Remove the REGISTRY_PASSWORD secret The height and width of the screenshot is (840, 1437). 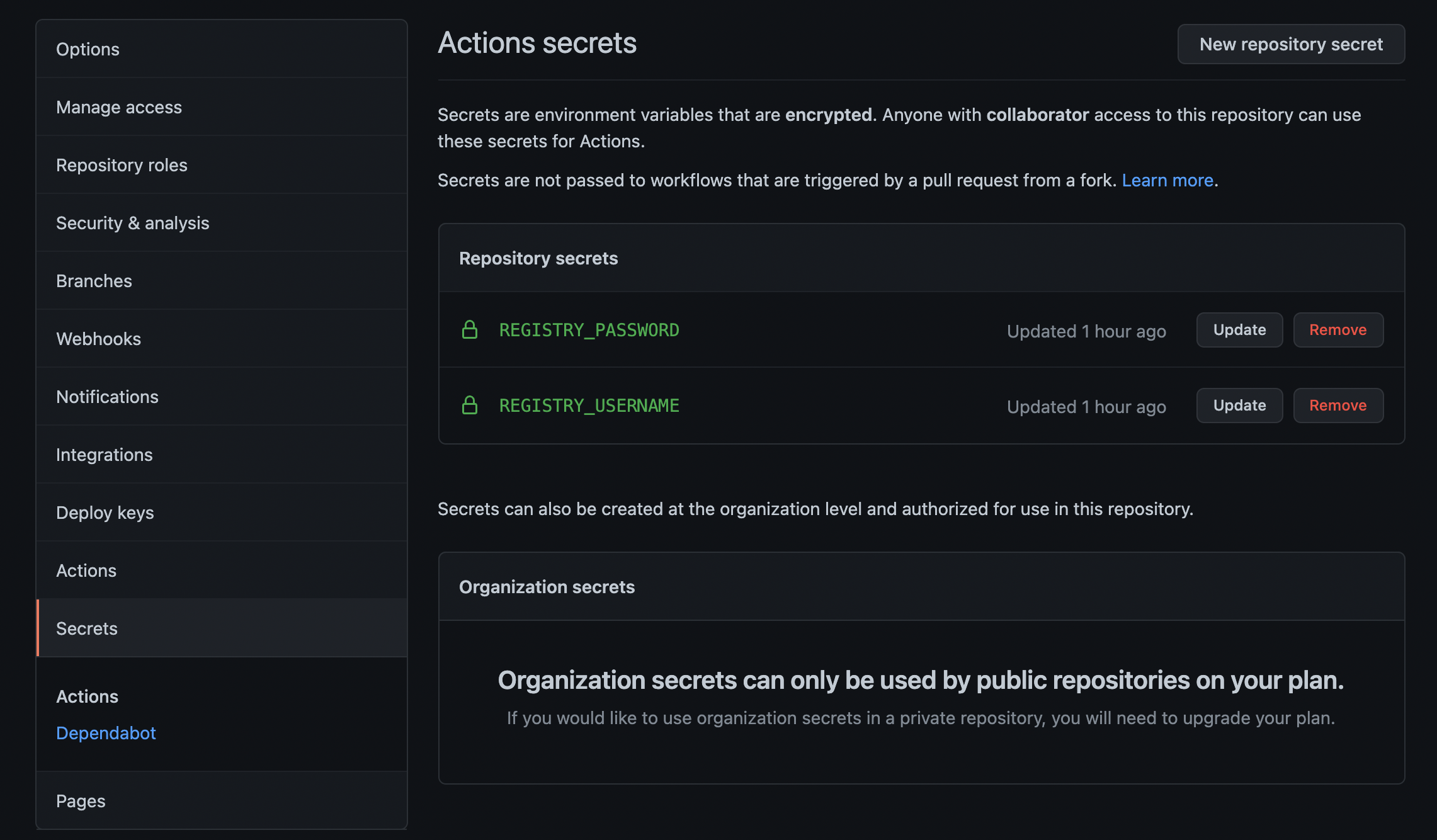point(1338,330)
